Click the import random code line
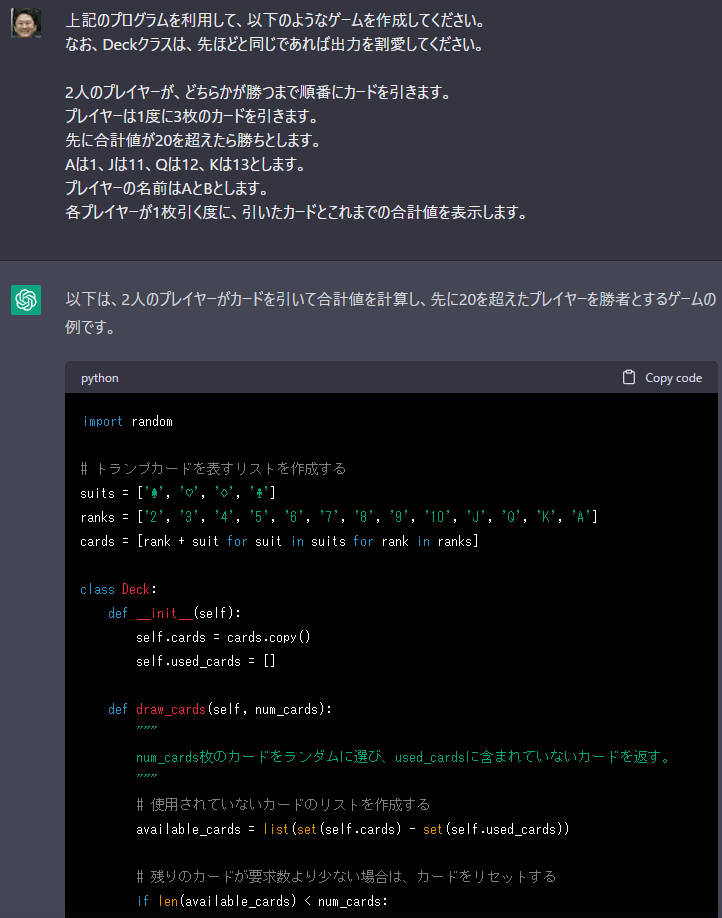722x918 pixels. tap(128, 422)
